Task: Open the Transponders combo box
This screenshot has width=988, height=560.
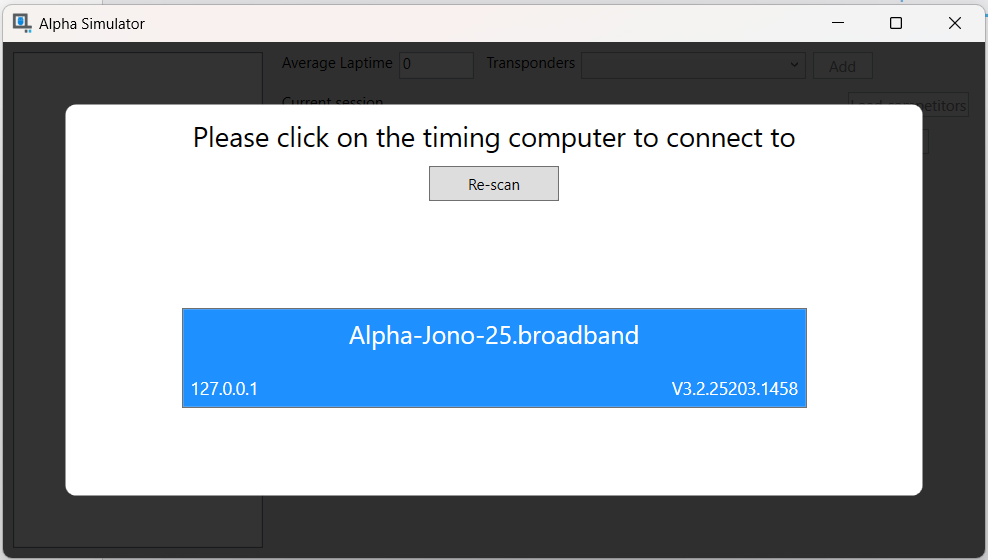Action: [x=693, y=65]
